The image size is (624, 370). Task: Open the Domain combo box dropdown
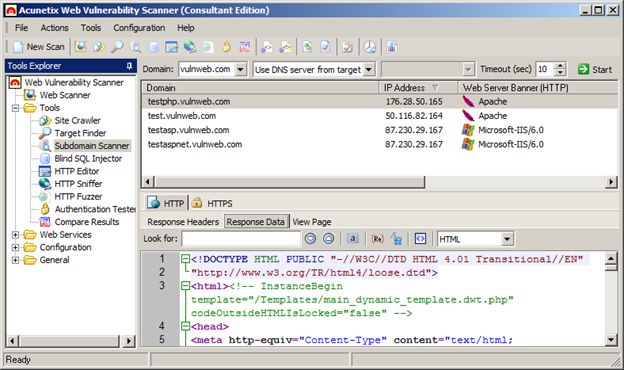(240, 69)
